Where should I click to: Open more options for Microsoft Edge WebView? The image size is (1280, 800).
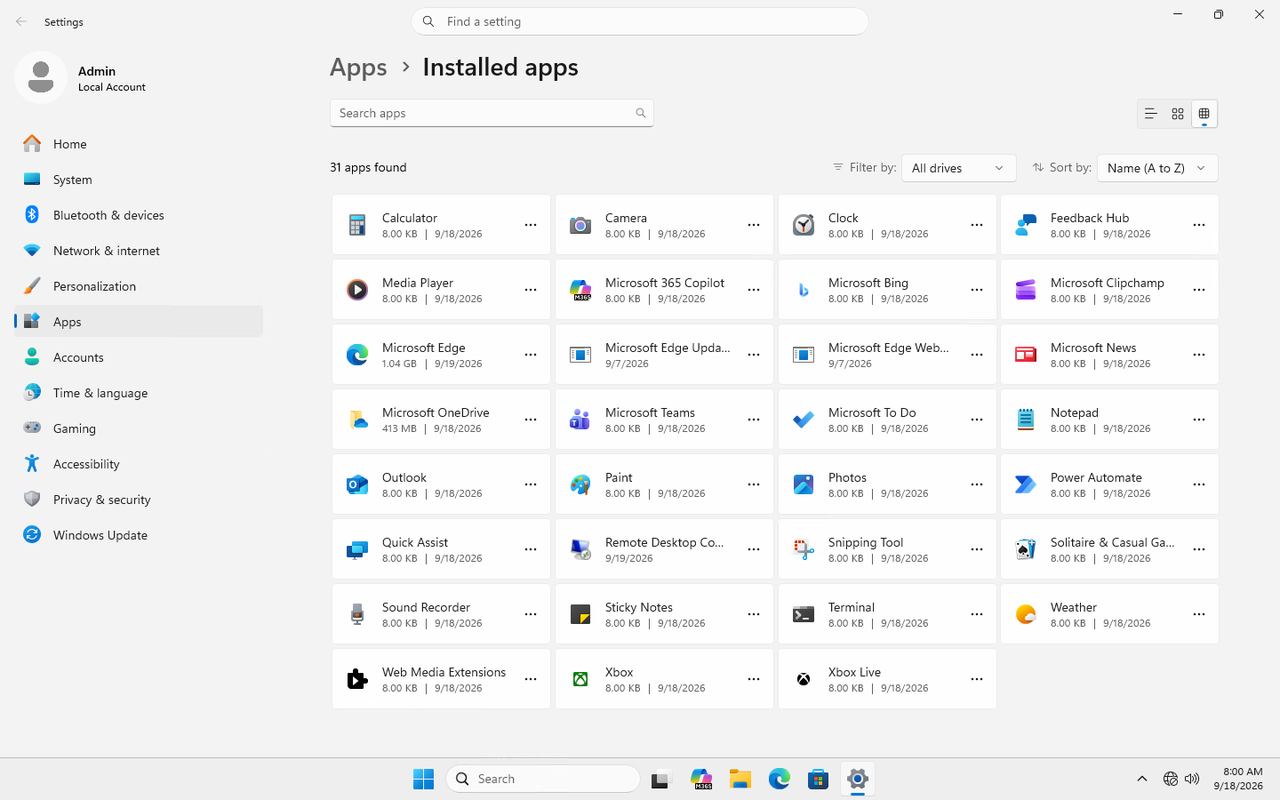coord(977,355)
